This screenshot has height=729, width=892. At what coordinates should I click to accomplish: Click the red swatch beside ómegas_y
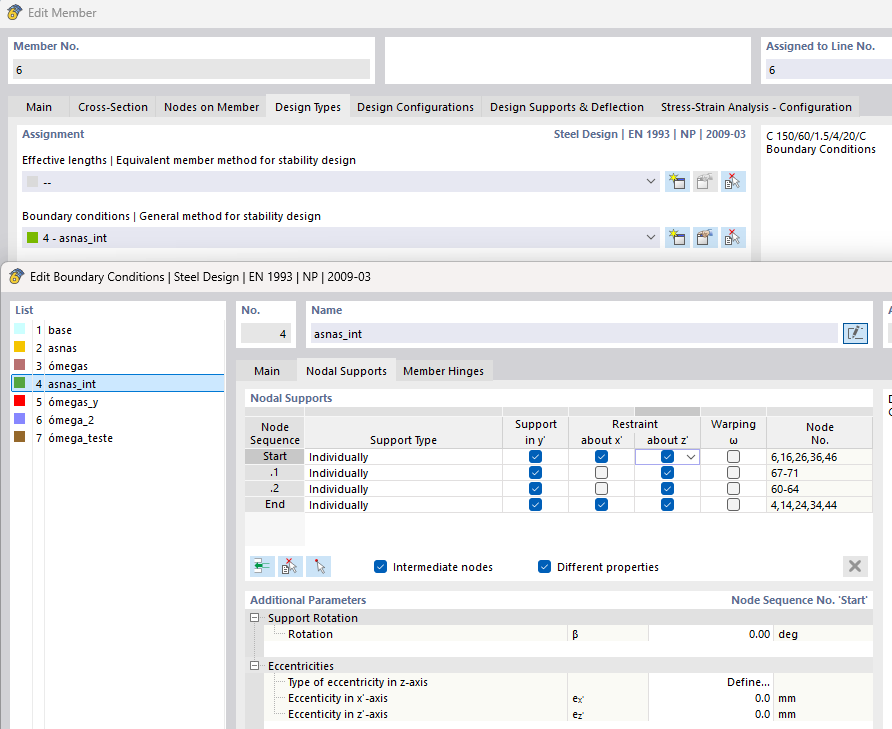pos(20,402)
